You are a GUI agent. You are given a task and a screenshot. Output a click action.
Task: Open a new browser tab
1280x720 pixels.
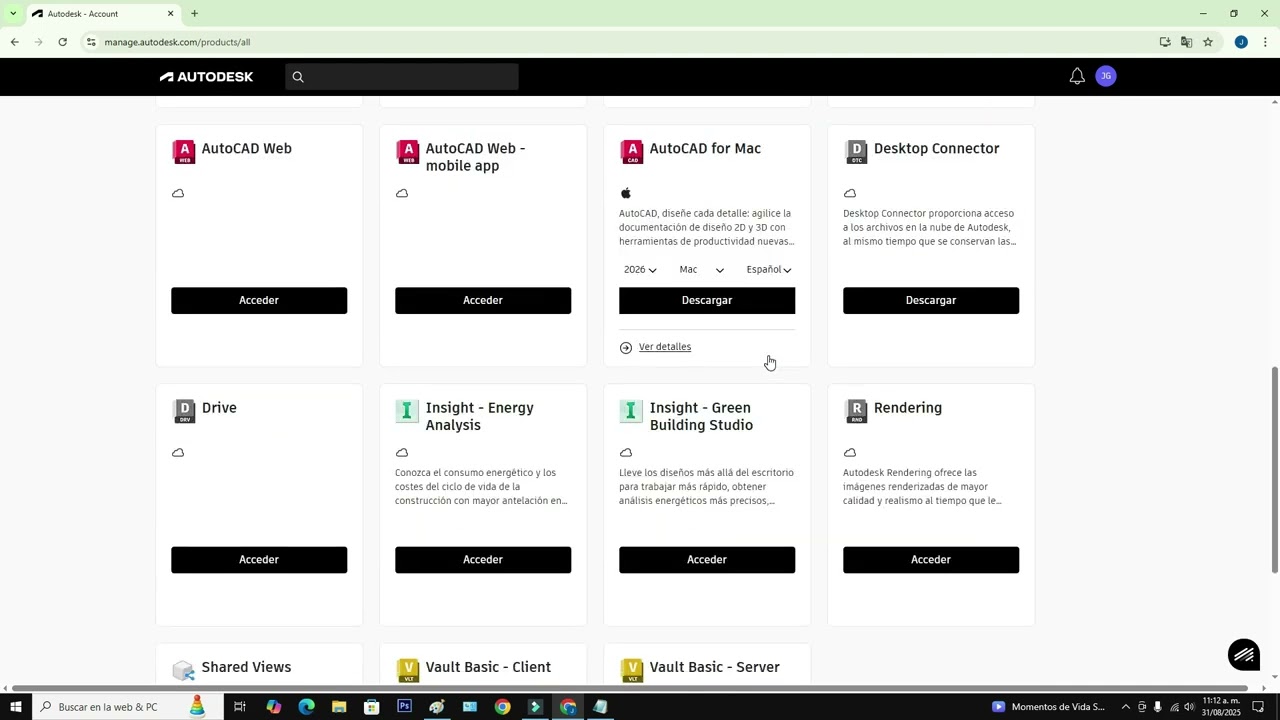[x=194, y=14]
